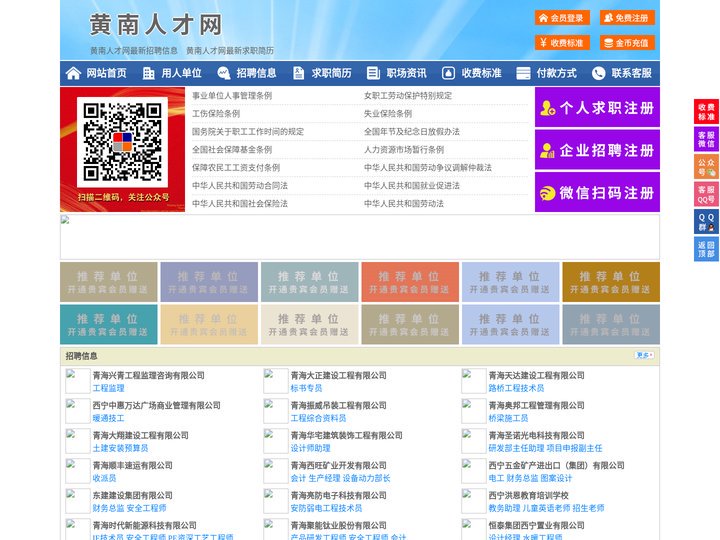Open the 收派员 job posting

(x=104, y=478)
